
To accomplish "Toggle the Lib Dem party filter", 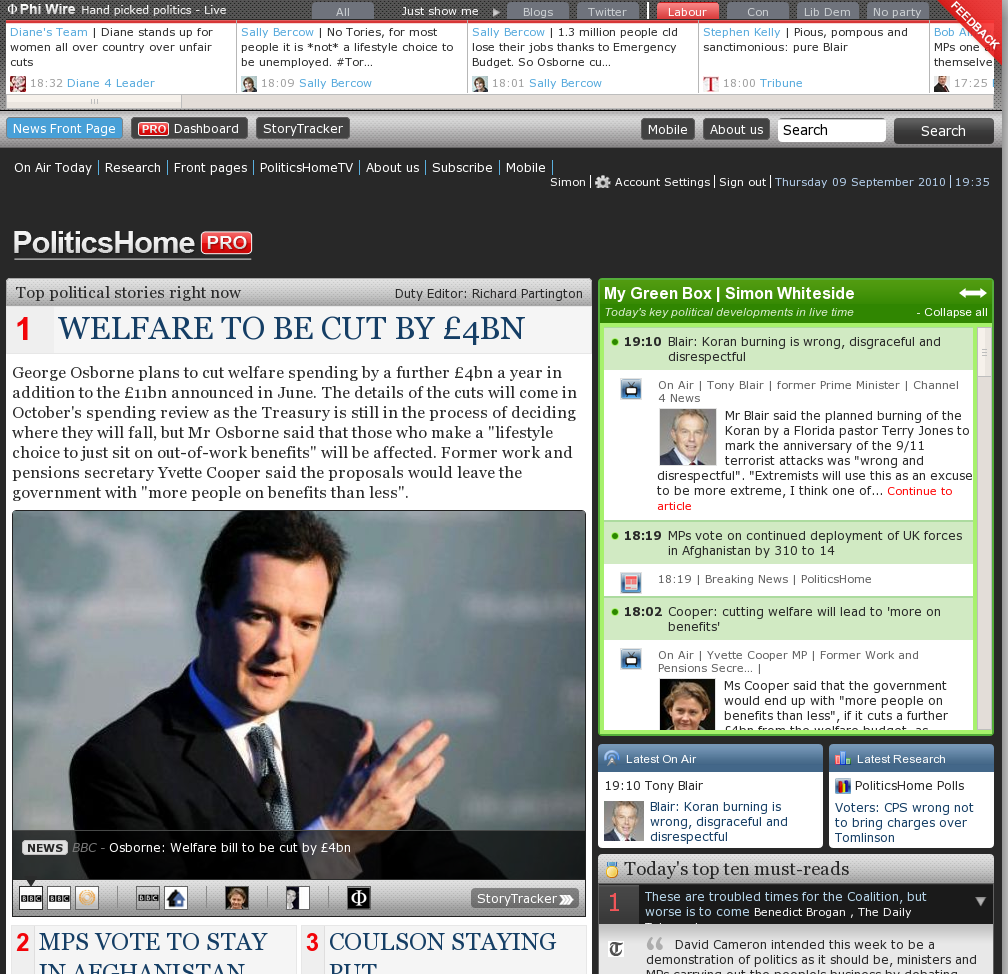I will coord(827,12).
